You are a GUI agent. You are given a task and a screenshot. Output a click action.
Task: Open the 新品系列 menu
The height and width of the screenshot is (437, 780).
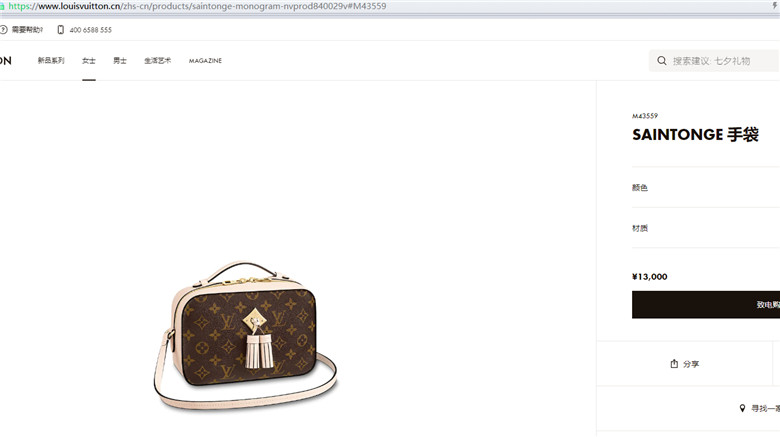[x=51, y=61]
